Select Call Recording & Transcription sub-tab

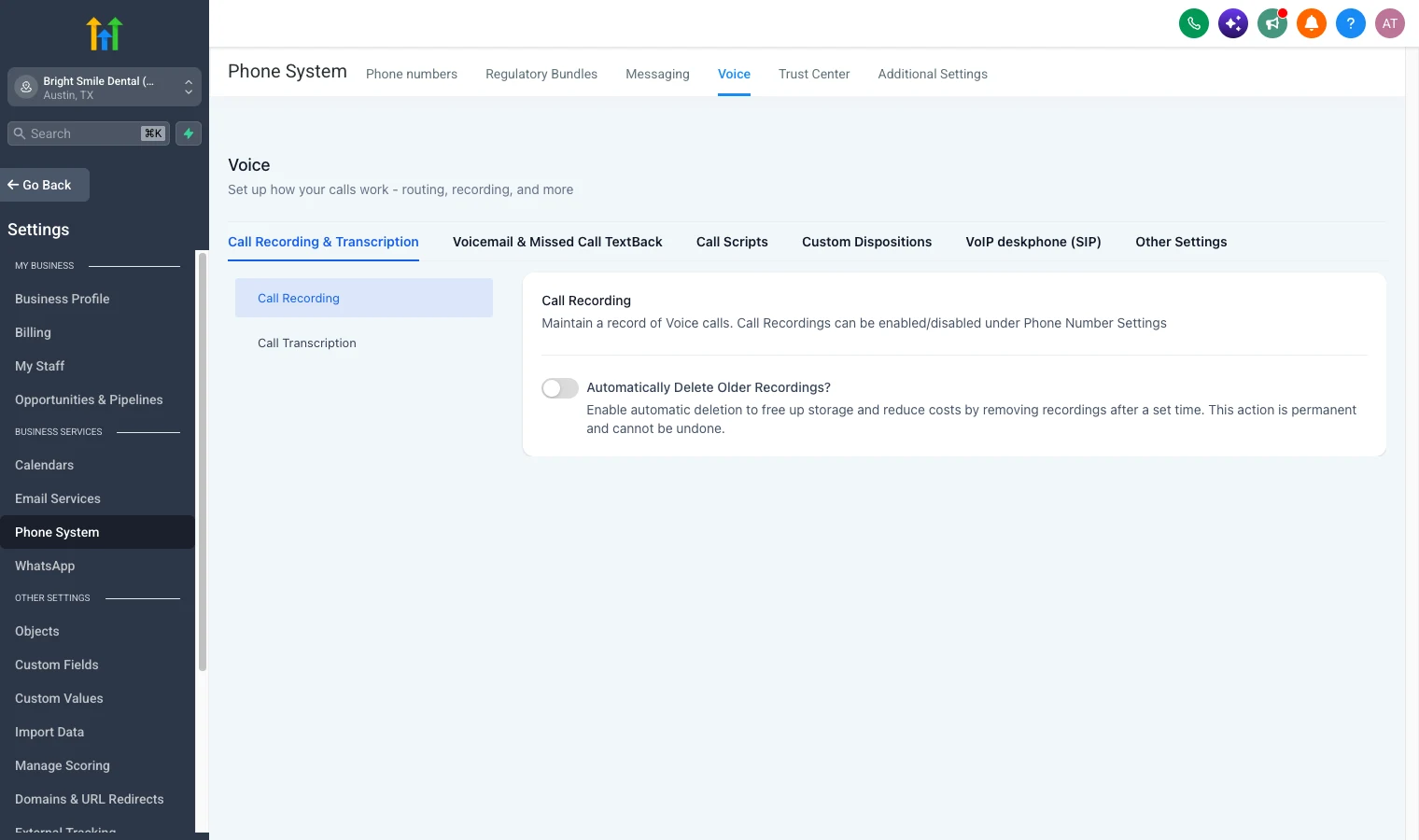point(323,242)
